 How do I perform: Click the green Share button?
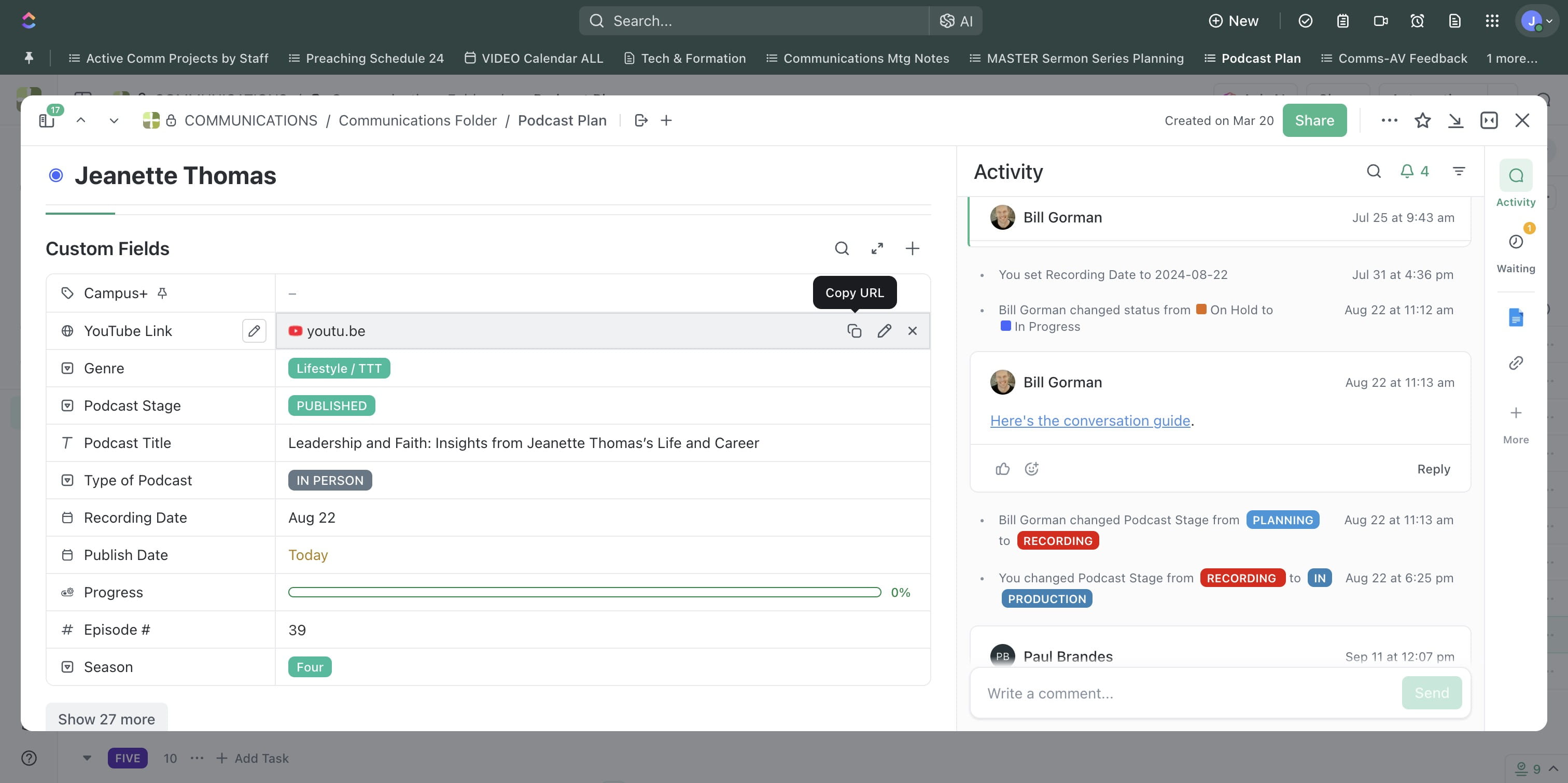coord(1314,120)
